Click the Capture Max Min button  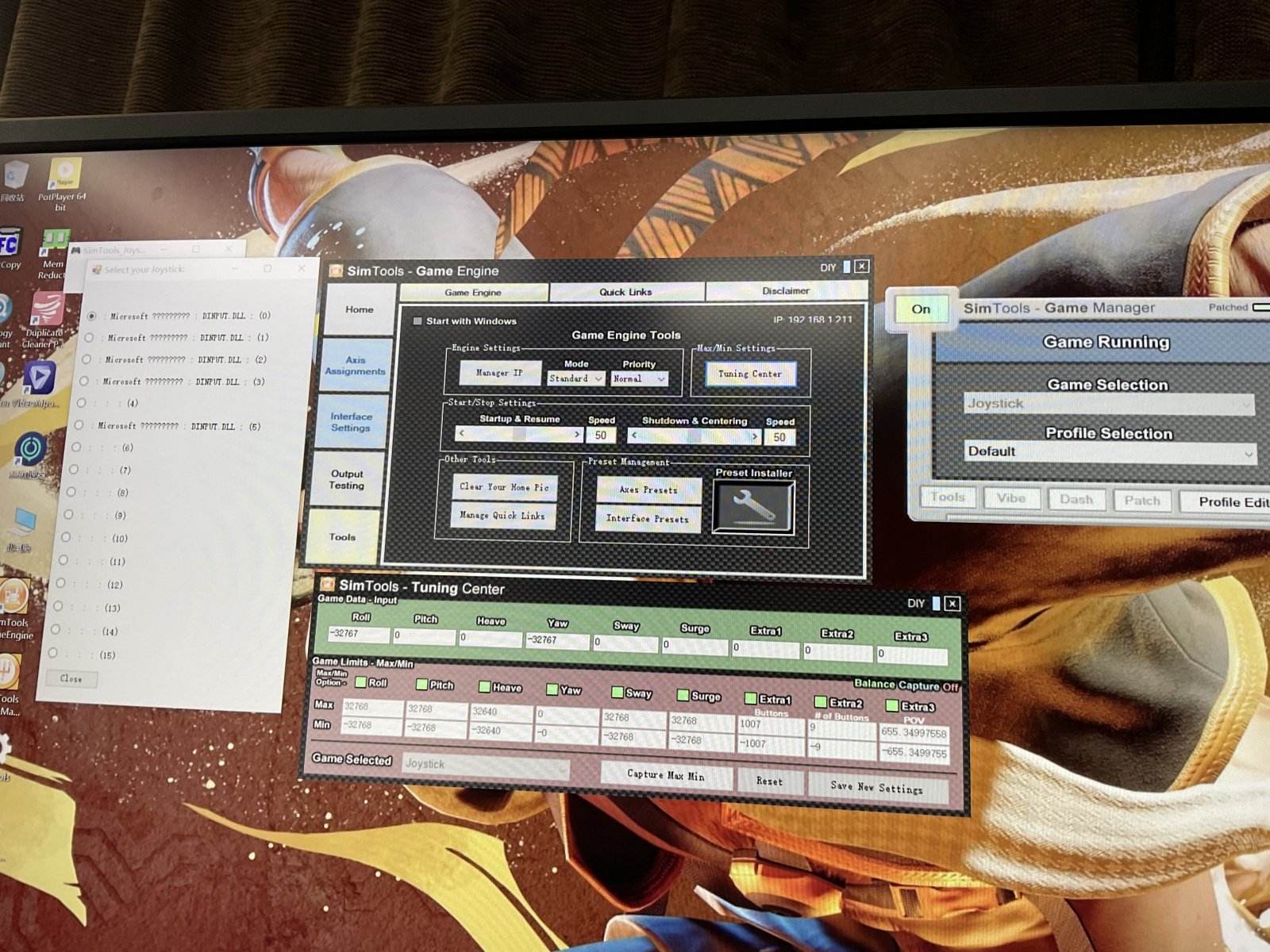666,775
